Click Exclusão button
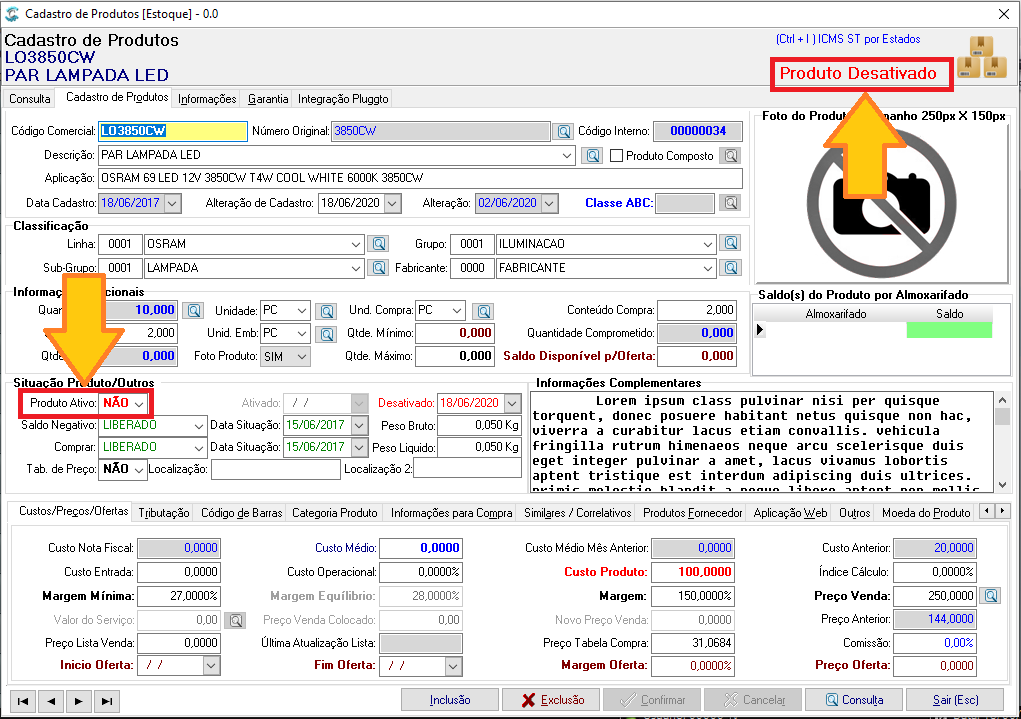The width and height of the screenshot is (1021, 719). pyautogui.click(x=552, y=700)
